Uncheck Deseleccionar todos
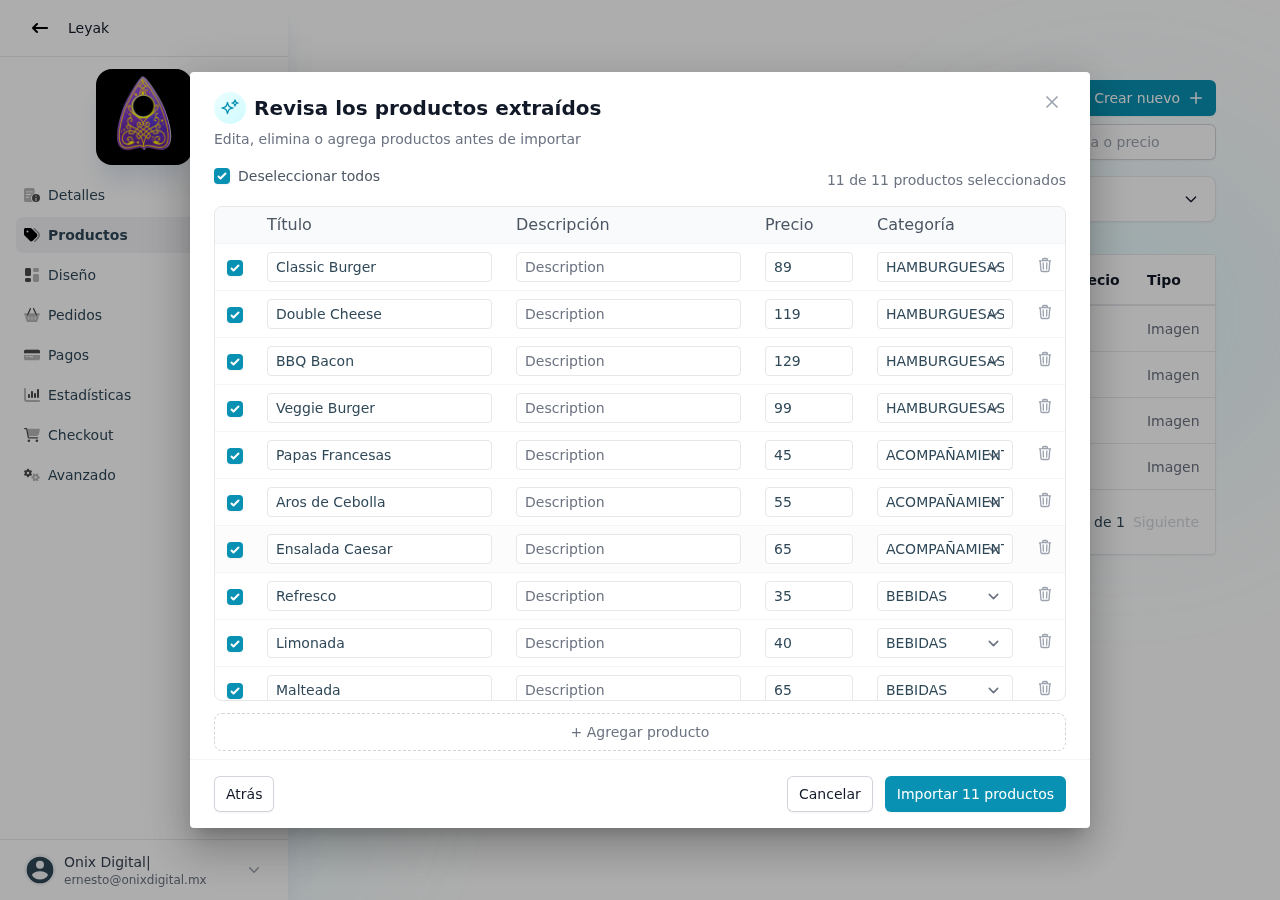1280x900 pixels. [x=221, y=175]
